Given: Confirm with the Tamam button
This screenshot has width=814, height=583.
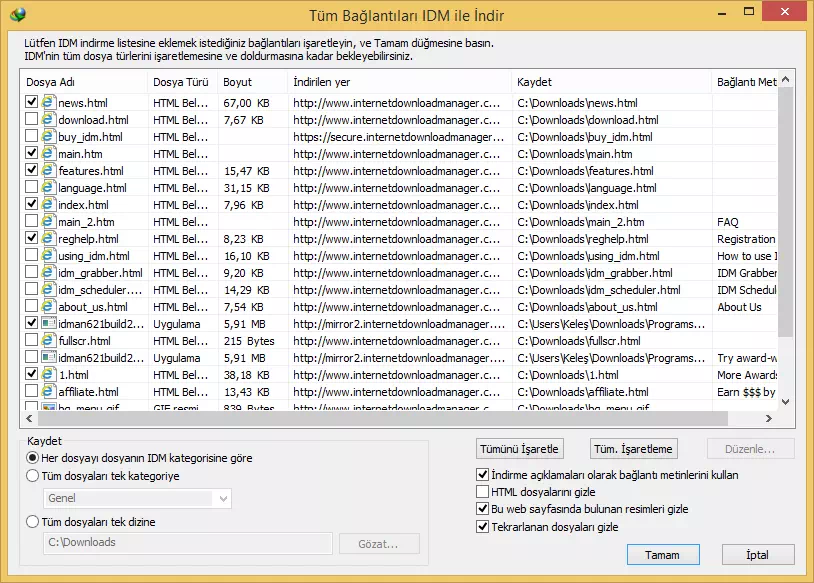Looking at the screenshot, I should 663,555.
